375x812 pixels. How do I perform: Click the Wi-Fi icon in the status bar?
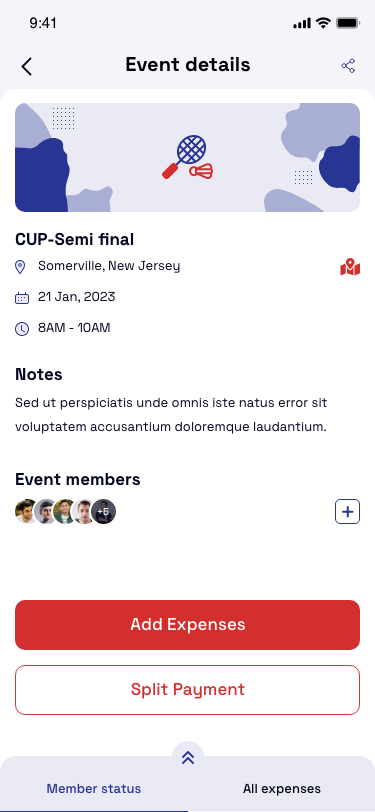click(323, 23)
